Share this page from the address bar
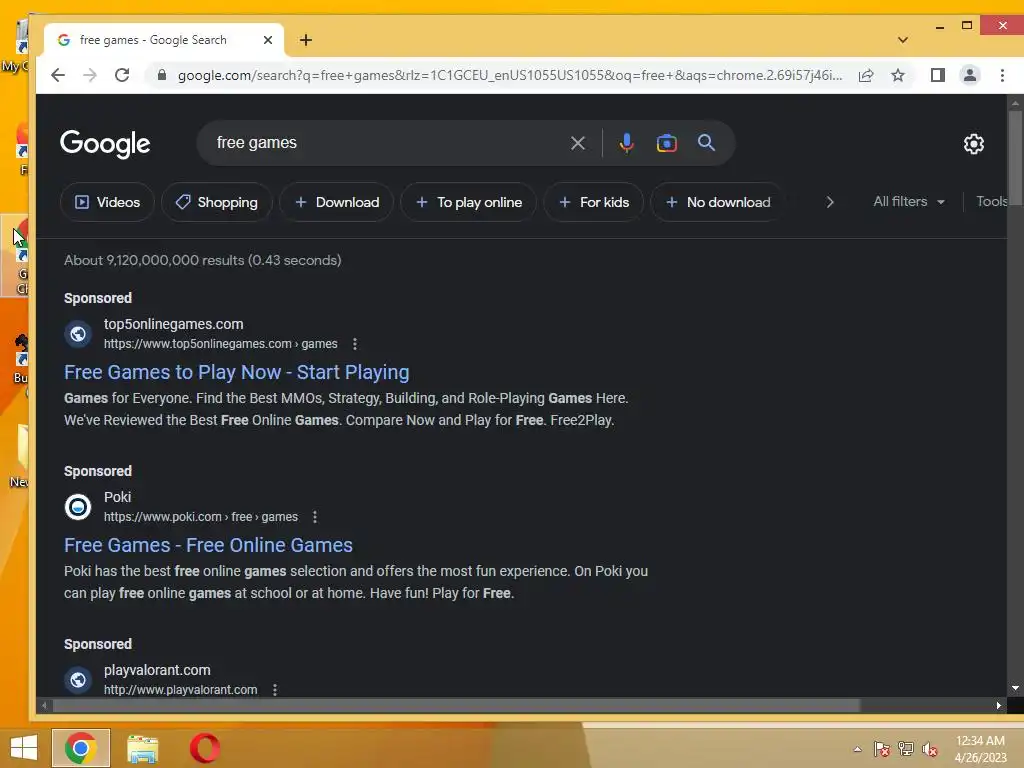The height and width of the screenshot is (768, 1024). [x=866, y=75]
